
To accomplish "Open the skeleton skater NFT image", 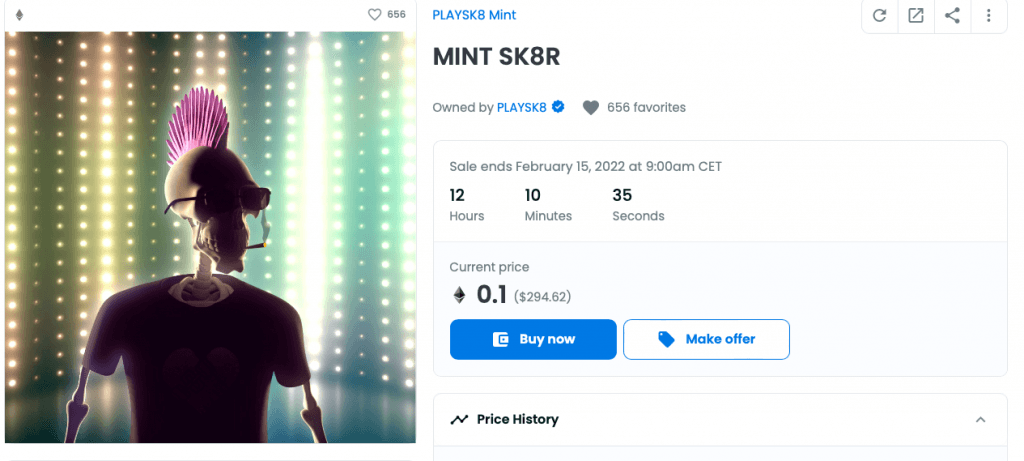I will pos(210,237).
